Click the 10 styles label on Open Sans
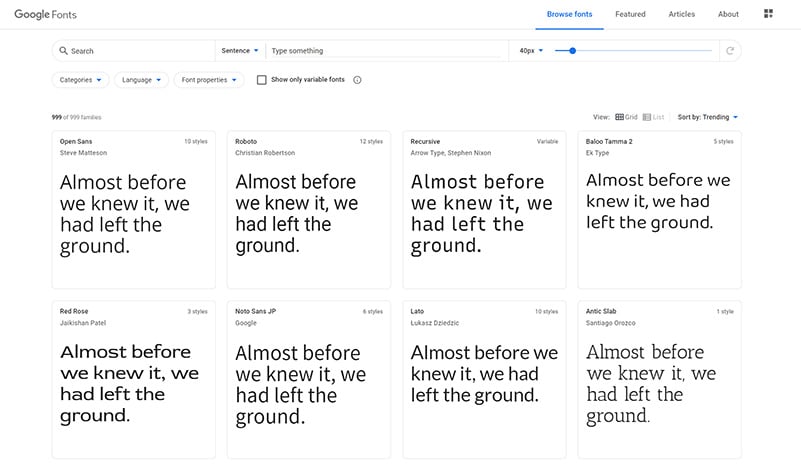Image resolution: width=801 pixels, height=464 pixels. 196,142
